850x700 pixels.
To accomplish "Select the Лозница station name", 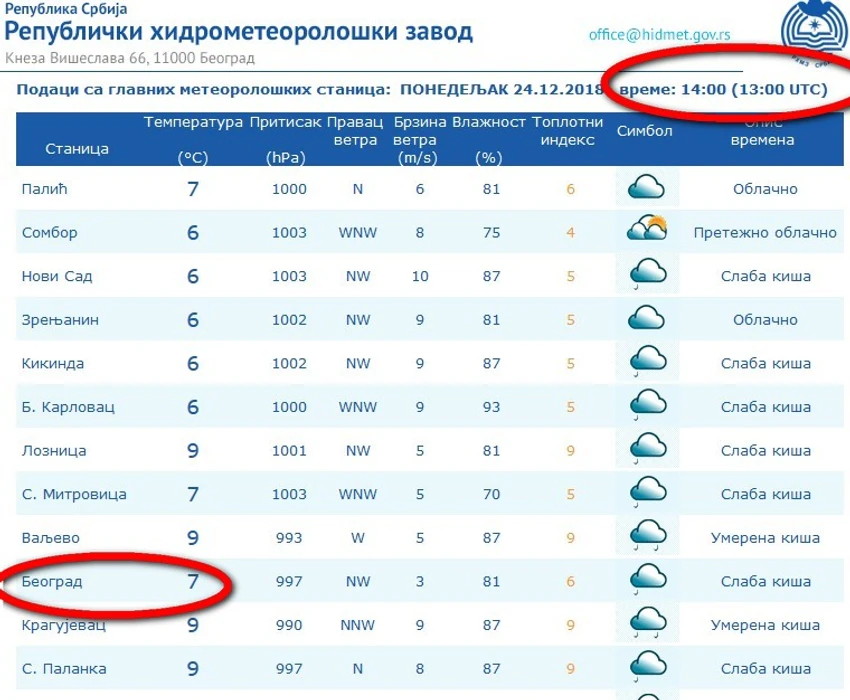I will (54, 451).
